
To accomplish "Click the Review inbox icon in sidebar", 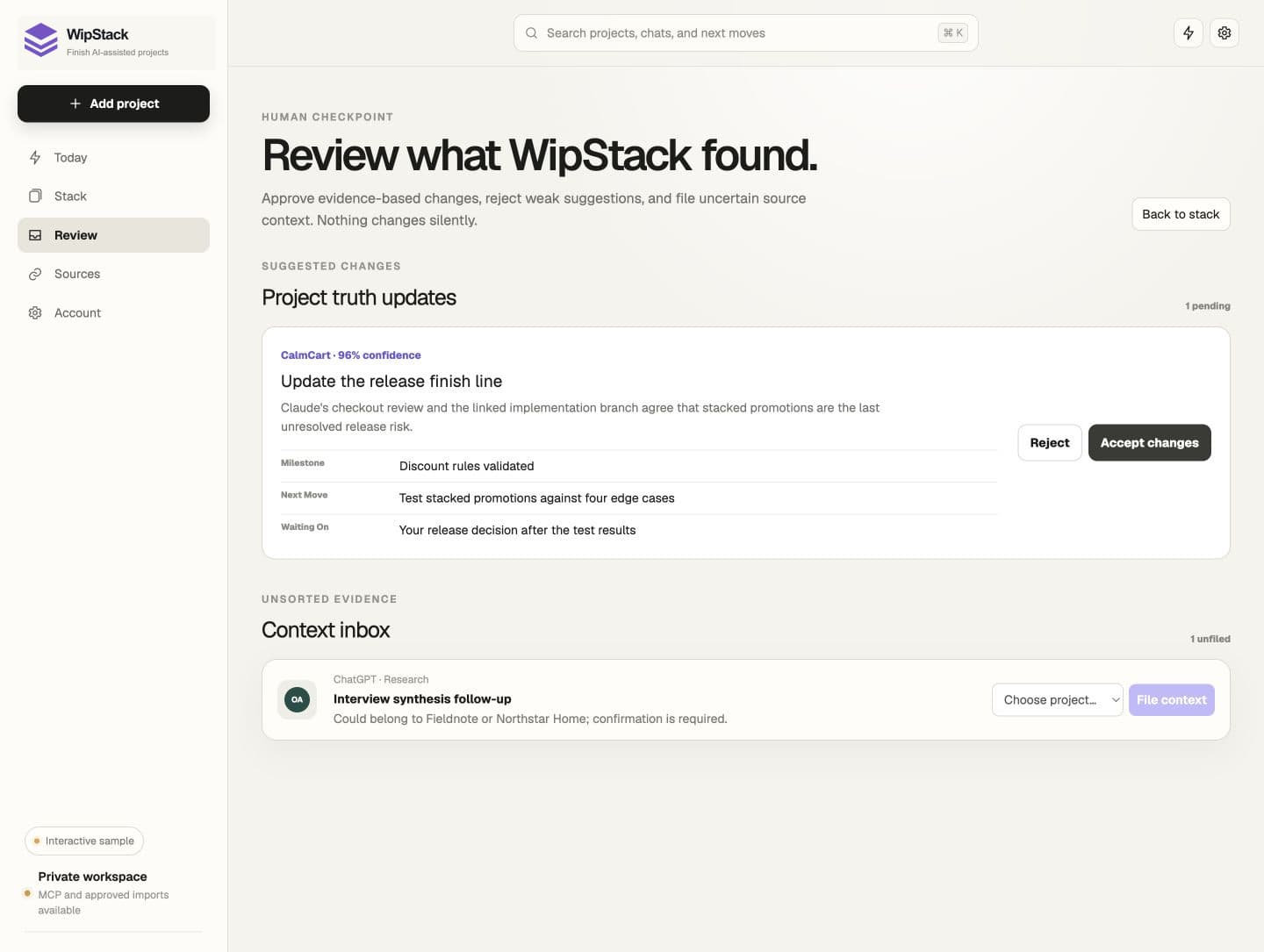I will point(35,235).
